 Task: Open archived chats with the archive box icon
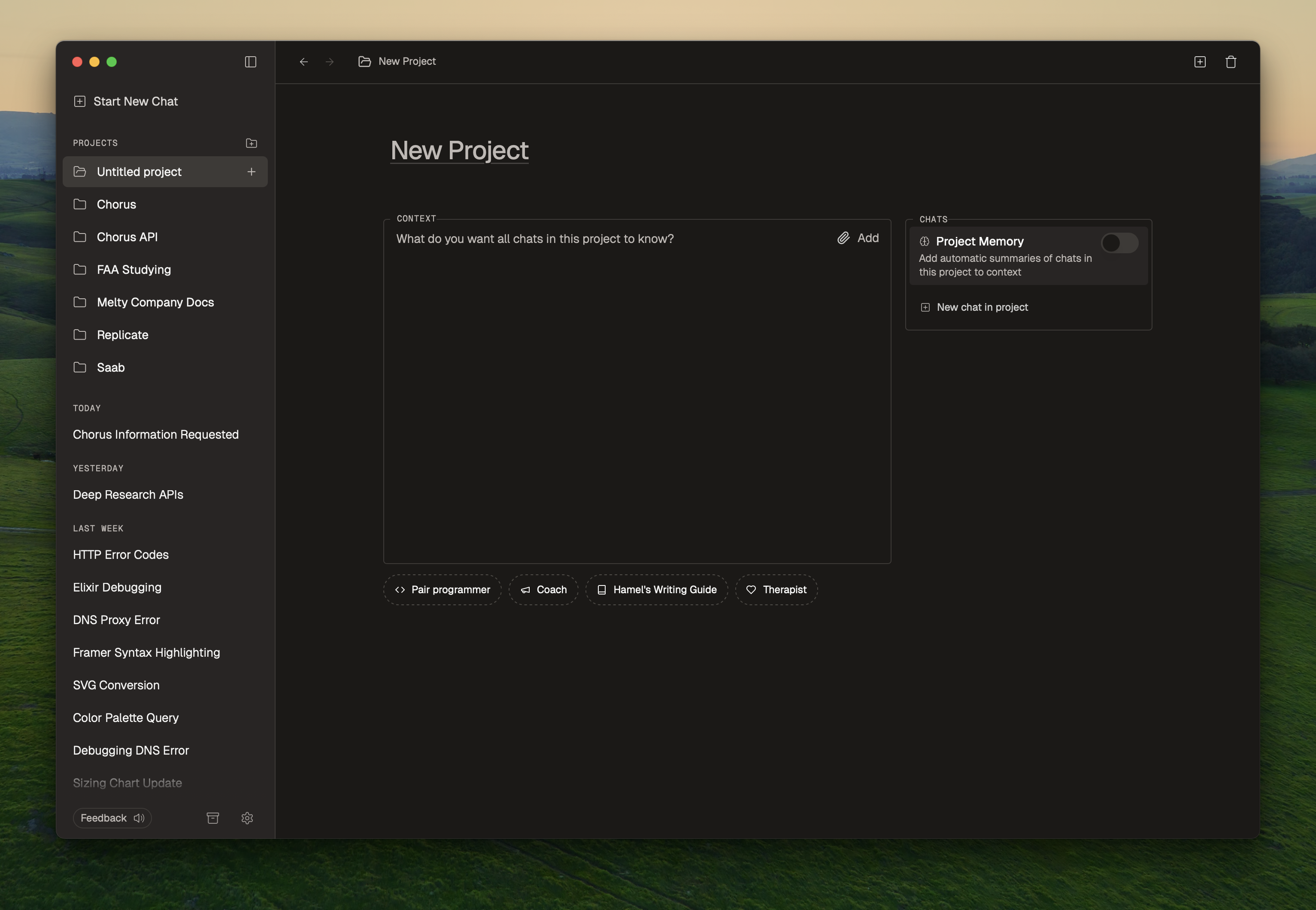(x=213, y=818)
